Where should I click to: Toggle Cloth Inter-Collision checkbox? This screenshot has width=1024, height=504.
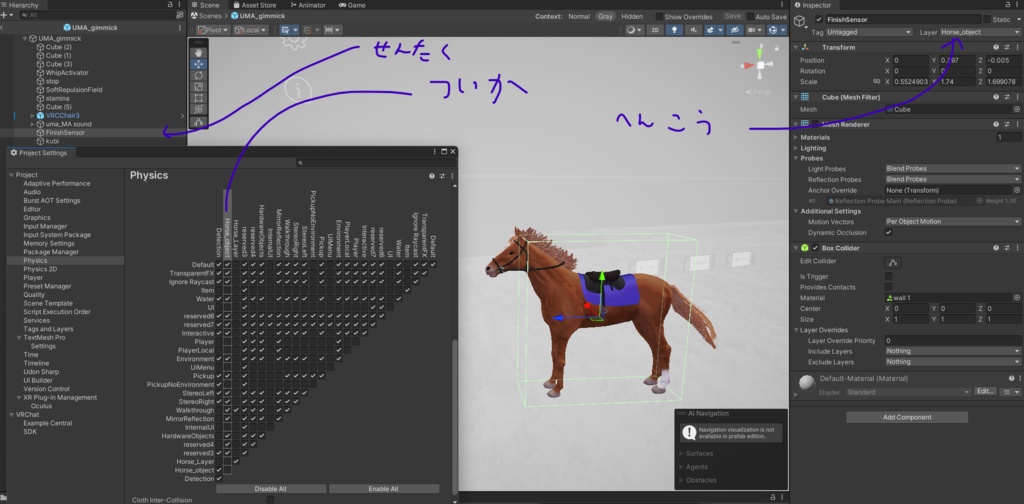point(270,499)
